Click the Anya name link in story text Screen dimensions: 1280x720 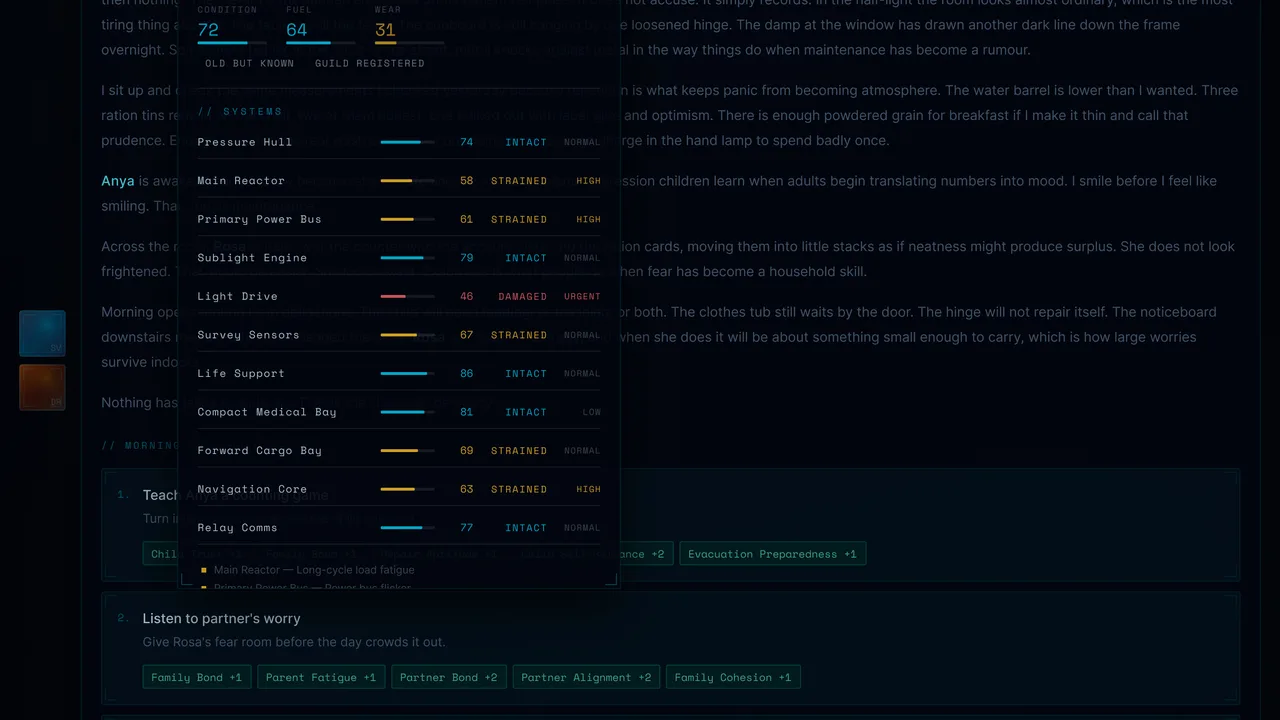click(x=118, y=181)
